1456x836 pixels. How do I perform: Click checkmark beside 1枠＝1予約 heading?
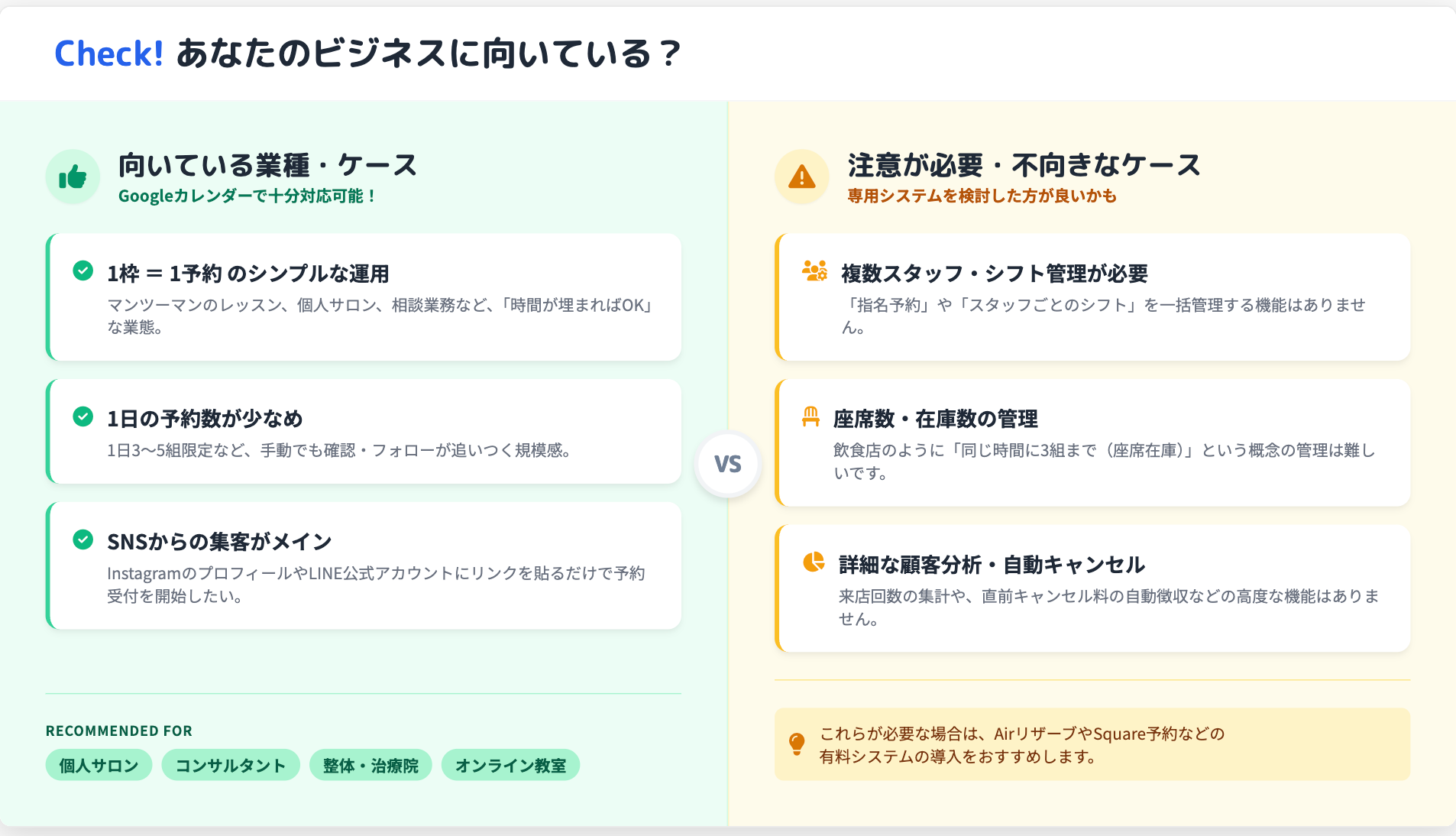[83, 271]
